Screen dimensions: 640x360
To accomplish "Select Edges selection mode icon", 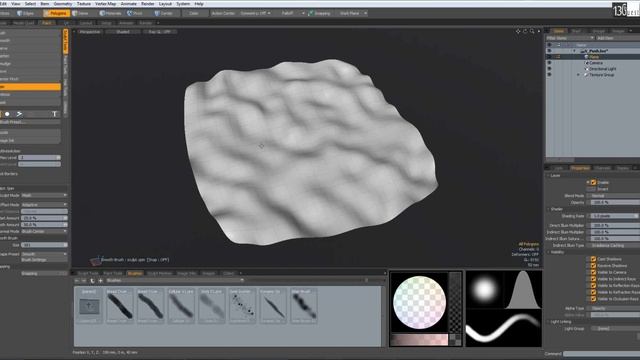I will point(19,13).
